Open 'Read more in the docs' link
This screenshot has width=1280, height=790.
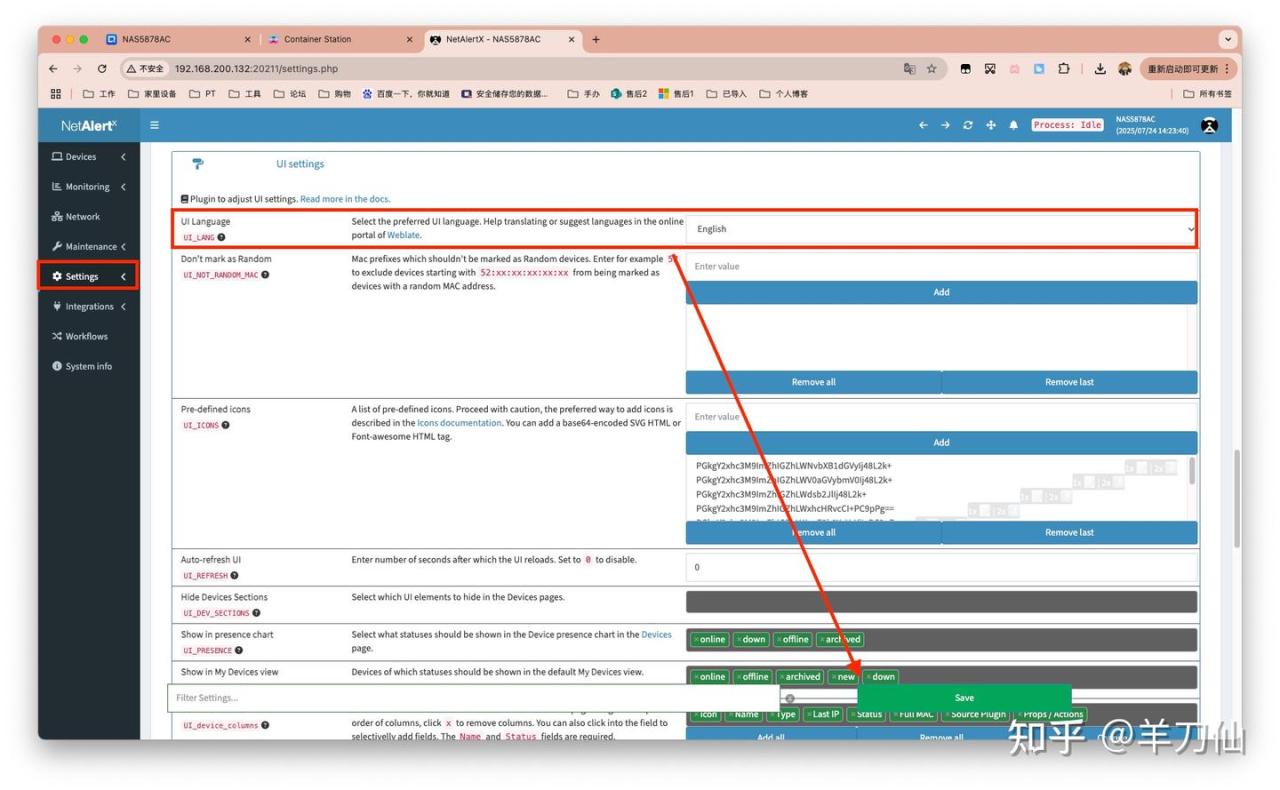(x=345, y=199)
